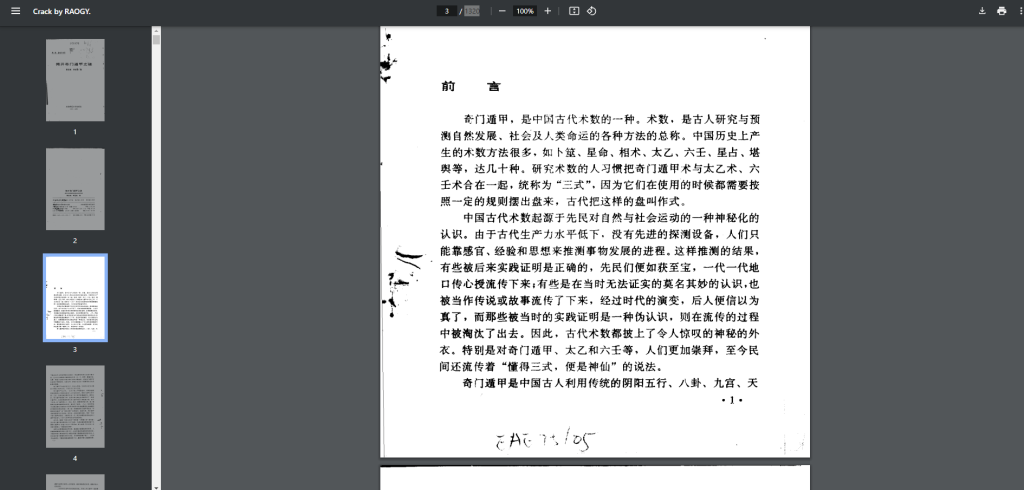Click the paragraph starting '奇门遁甲，是中国古代术数'
Viewport: 1024px width, 490px height.
[x=600, y=161]
